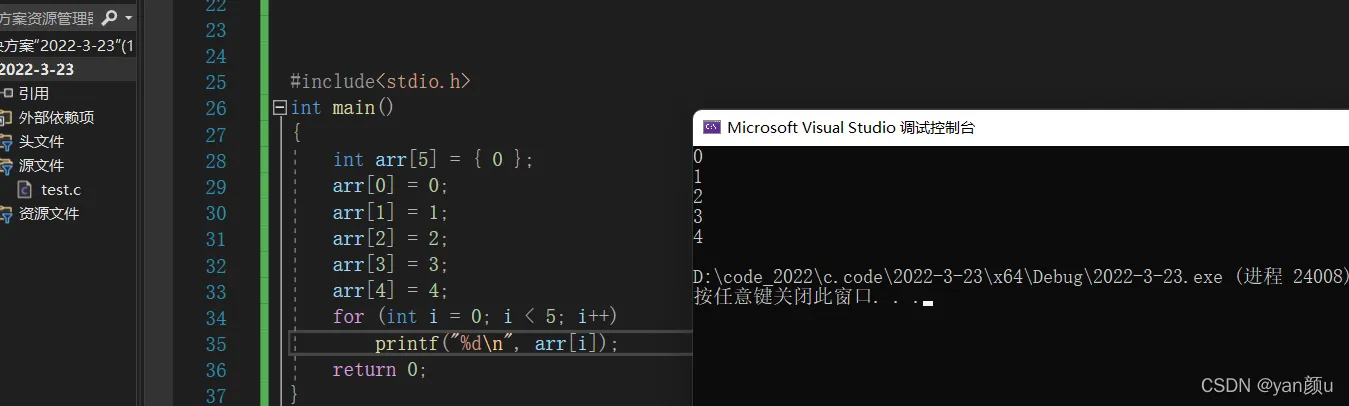Select the 源文件 tree item
Viewport: 1349px width, 406px height.
[x=42, y=165]
